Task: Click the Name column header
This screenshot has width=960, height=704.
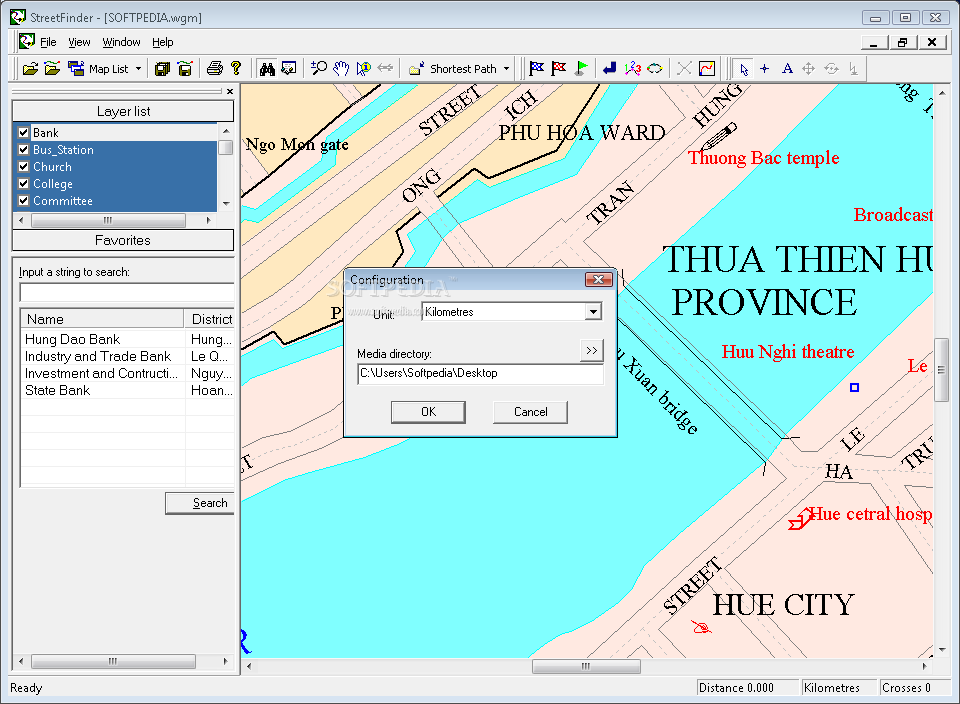Action: click(x=102, y=319)
